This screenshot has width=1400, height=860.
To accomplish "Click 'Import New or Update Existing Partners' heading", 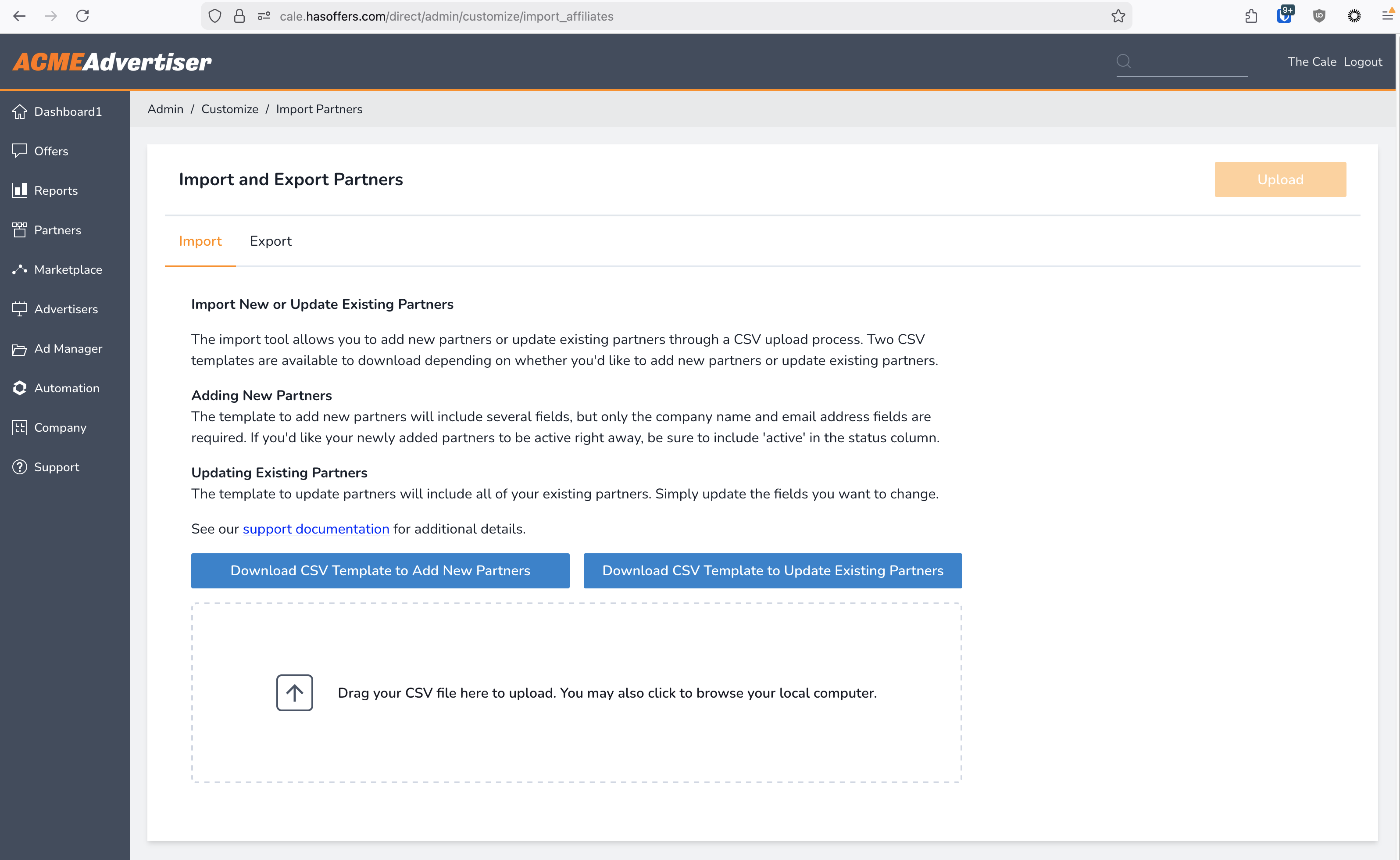I will pyautogui.click(x=322, y=305).
